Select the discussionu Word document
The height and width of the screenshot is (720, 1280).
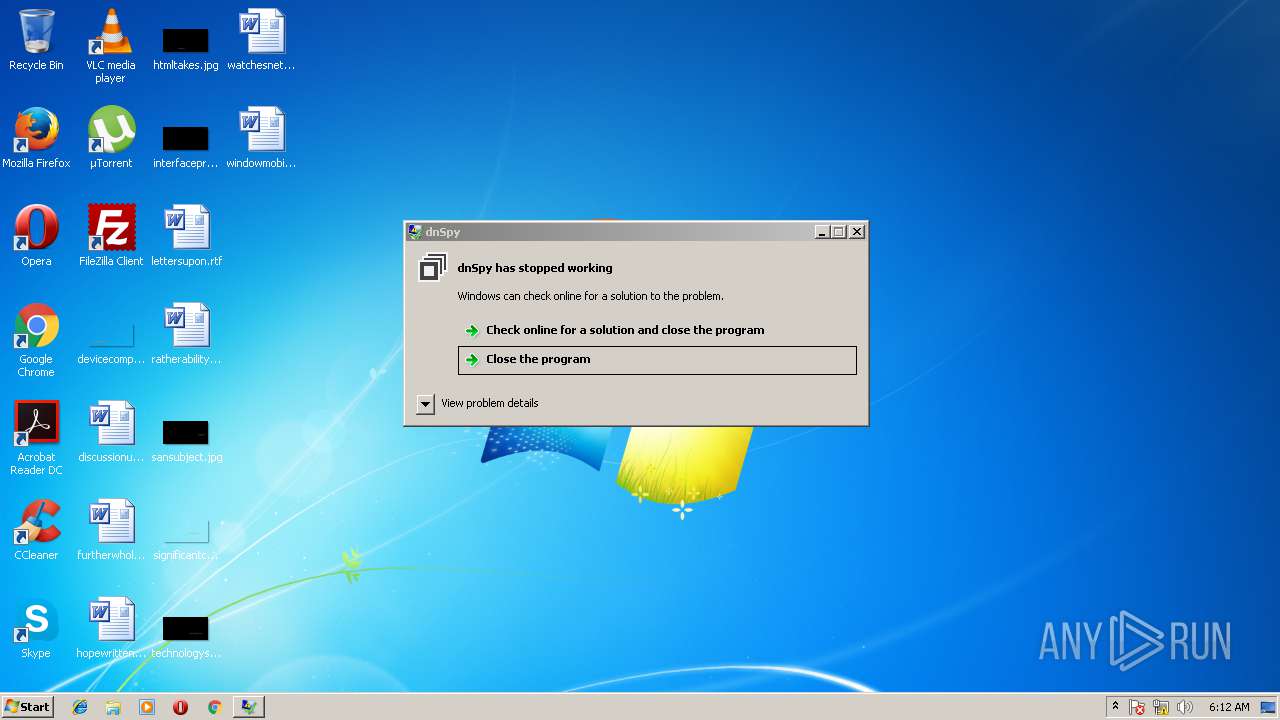coord(111,432)
